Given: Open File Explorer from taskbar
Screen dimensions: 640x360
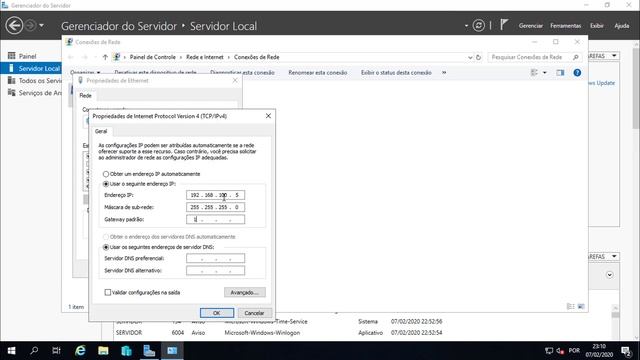Looking at the screenshot, I should 103,351.
